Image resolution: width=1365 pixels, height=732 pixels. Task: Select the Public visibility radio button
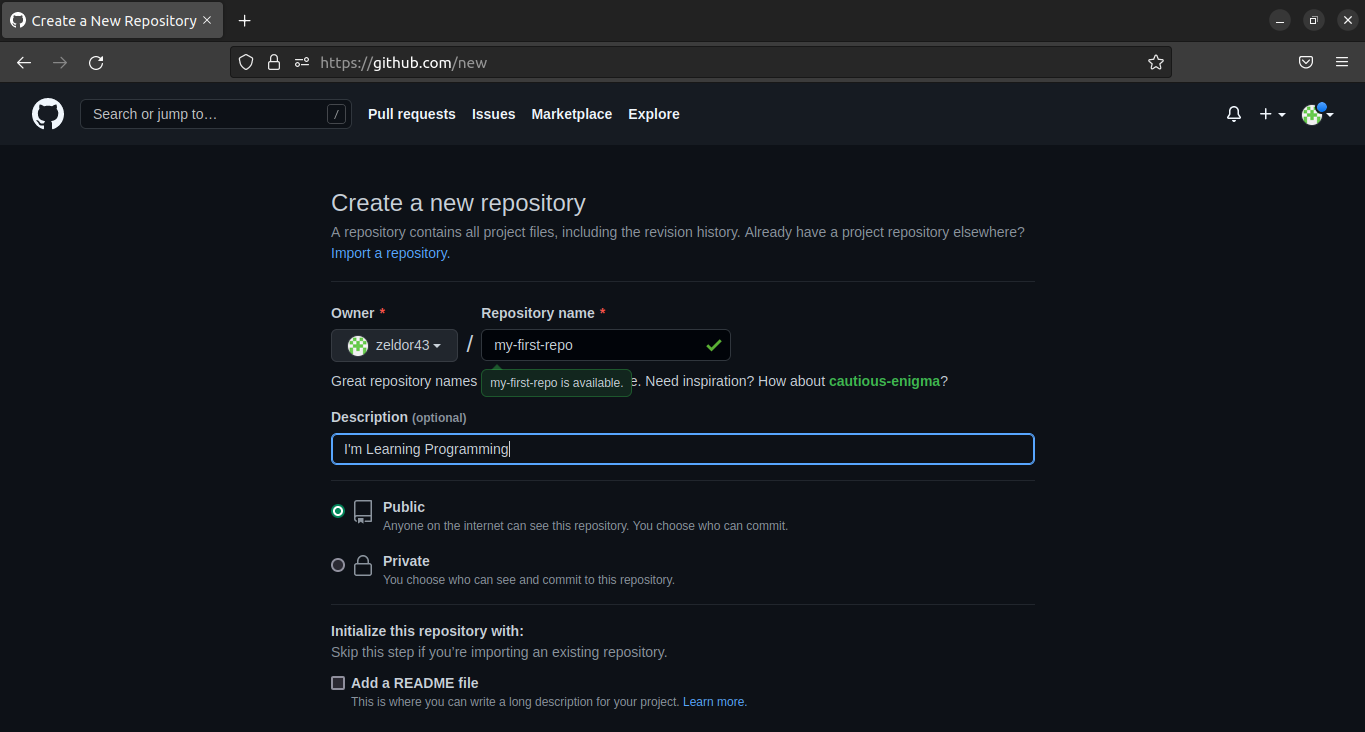click(338, 511)
